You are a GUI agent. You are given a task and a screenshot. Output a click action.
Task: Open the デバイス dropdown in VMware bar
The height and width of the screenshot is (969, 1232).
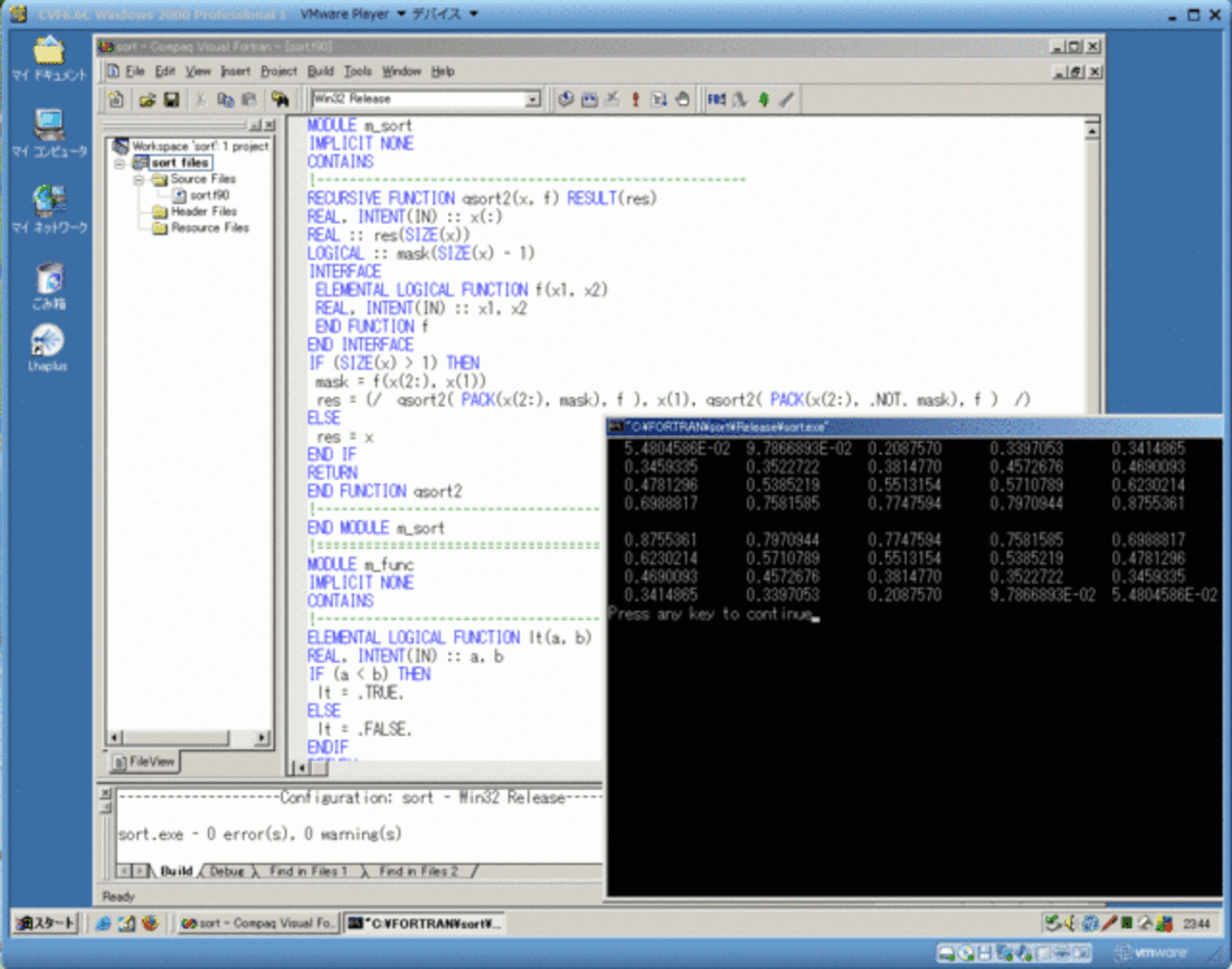444,14
